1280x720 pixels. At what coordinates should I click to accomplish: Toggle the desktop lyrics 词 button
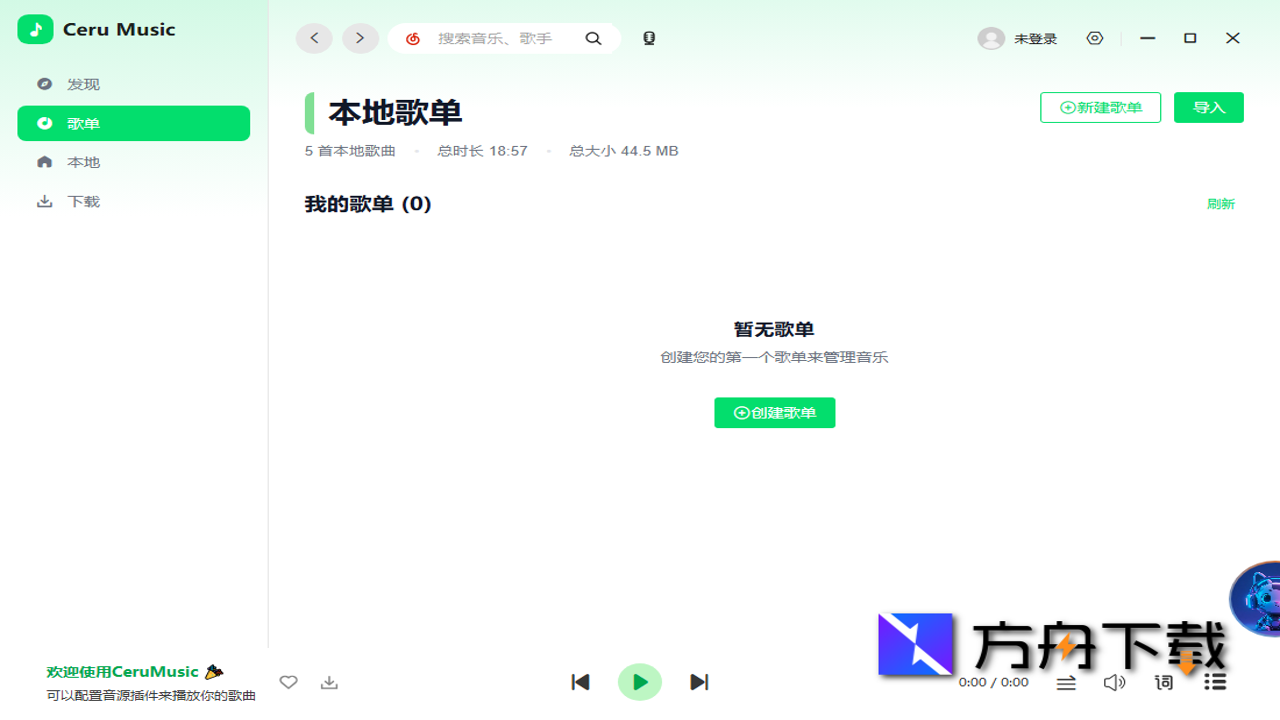1164,682
